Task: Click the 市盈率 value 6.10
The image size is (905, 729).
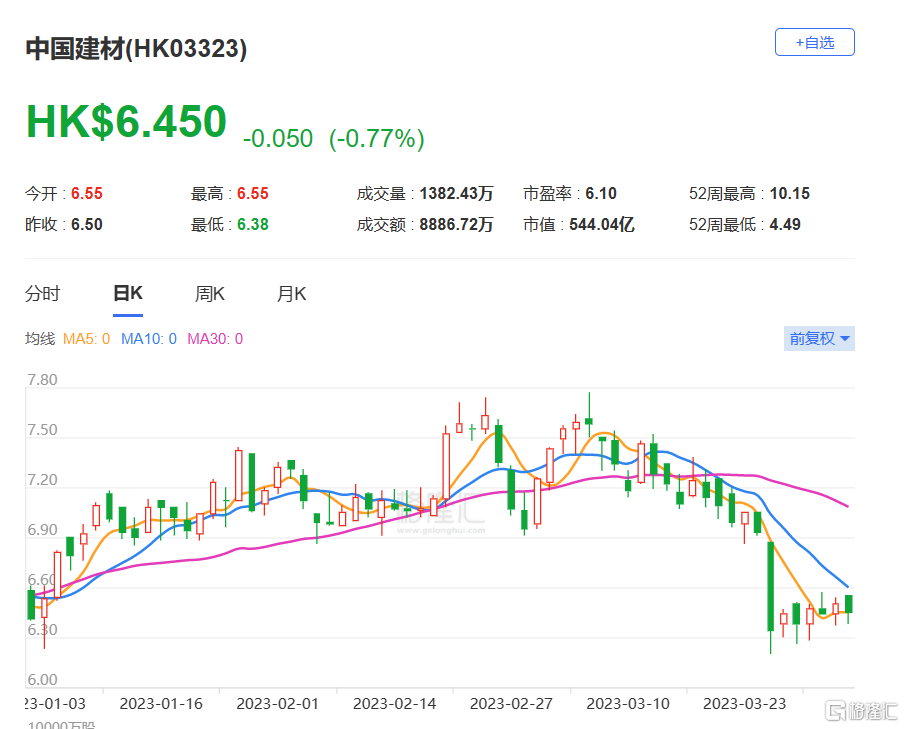Action: pyautogui.click(x=601, y=193)
